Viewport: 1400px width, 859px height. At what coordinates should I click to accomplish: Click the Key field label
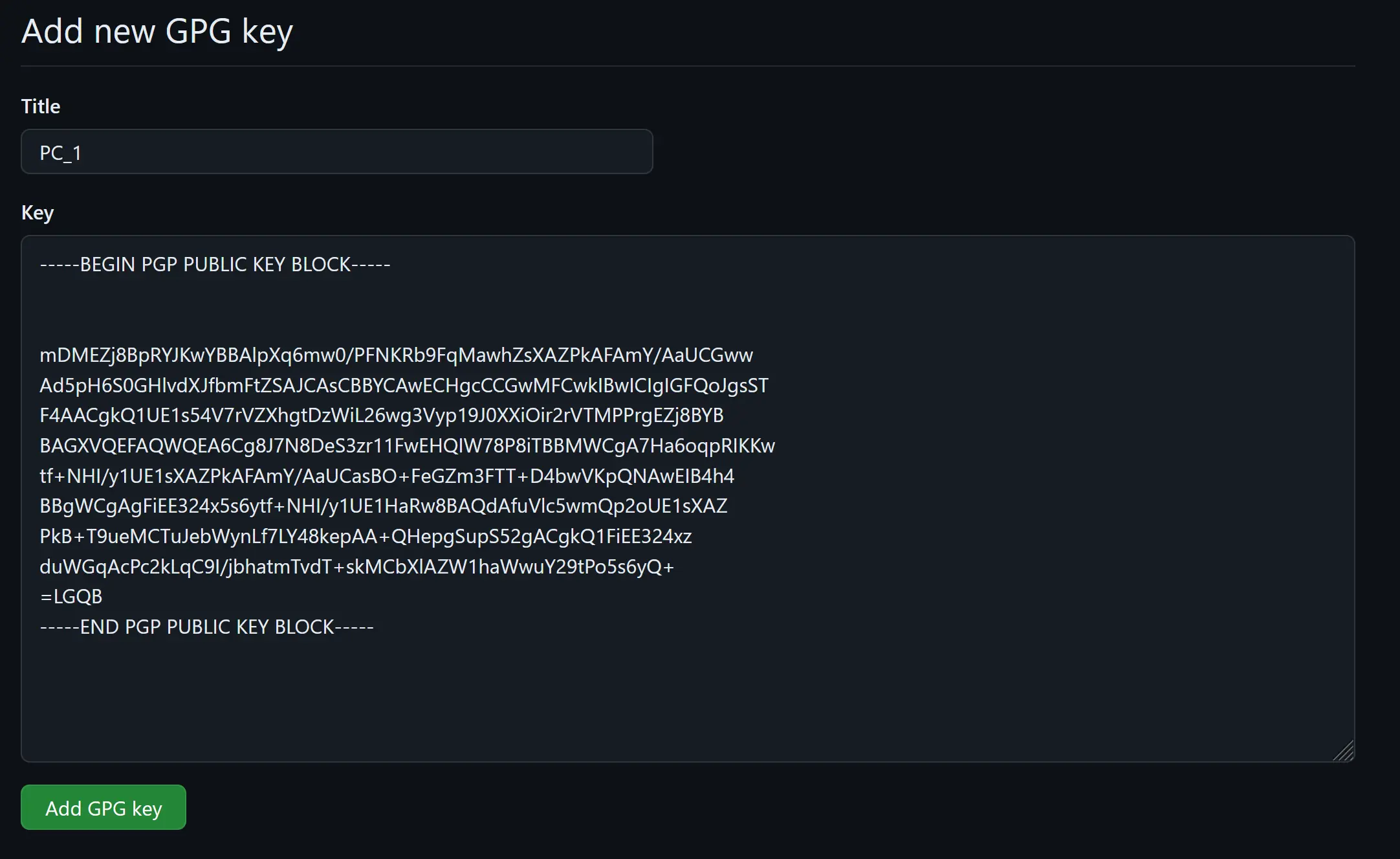[38, 213]
